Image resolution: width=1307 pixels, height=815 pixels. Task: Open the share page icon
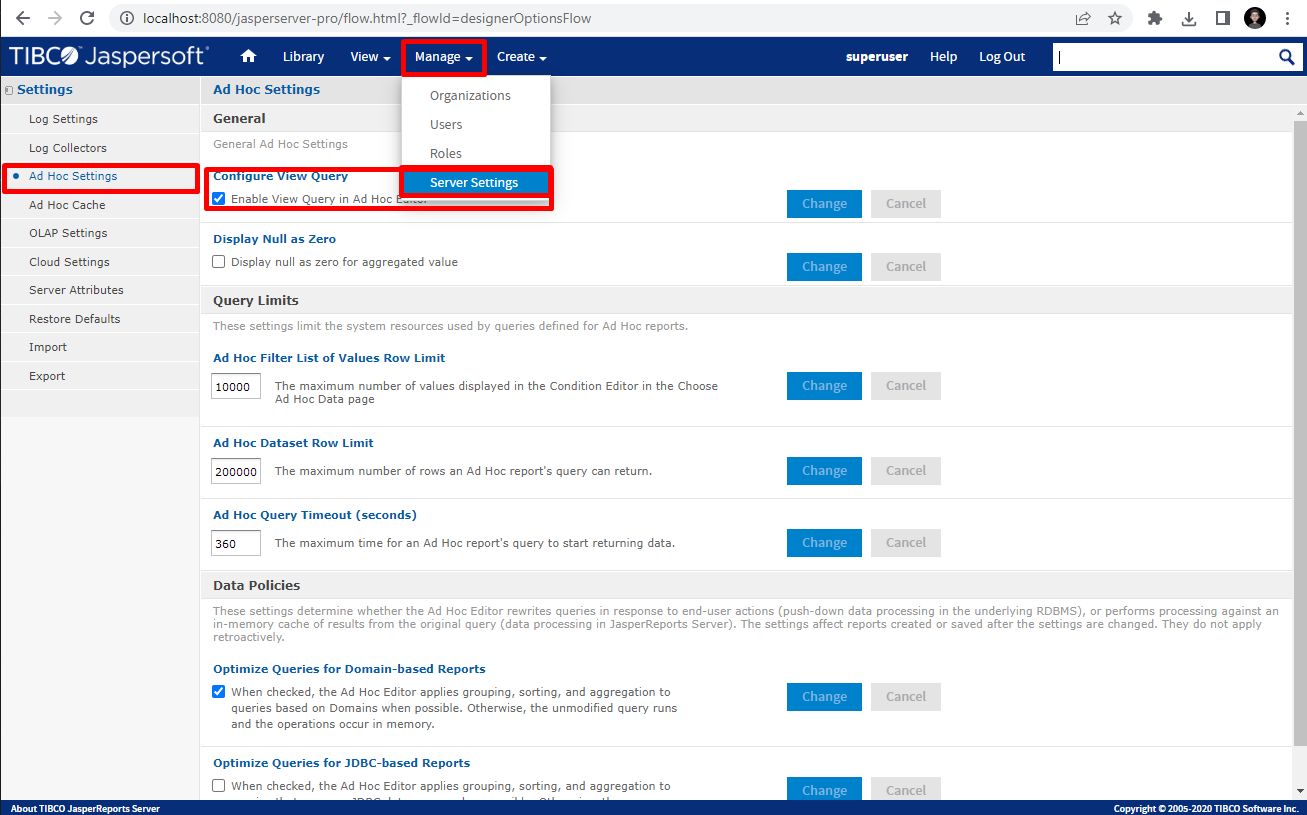(1083, 18)
